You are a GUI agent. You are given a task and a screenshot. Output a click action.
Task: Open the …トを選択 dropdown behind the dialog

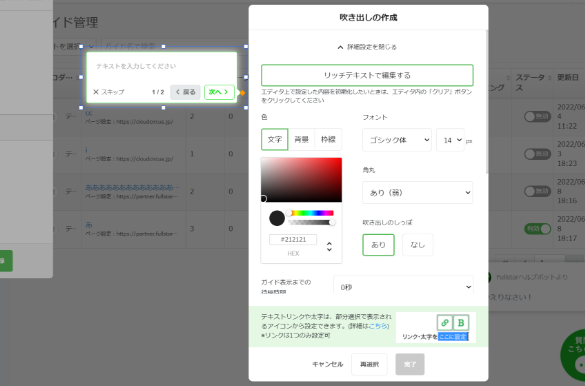tap(74, 46)
